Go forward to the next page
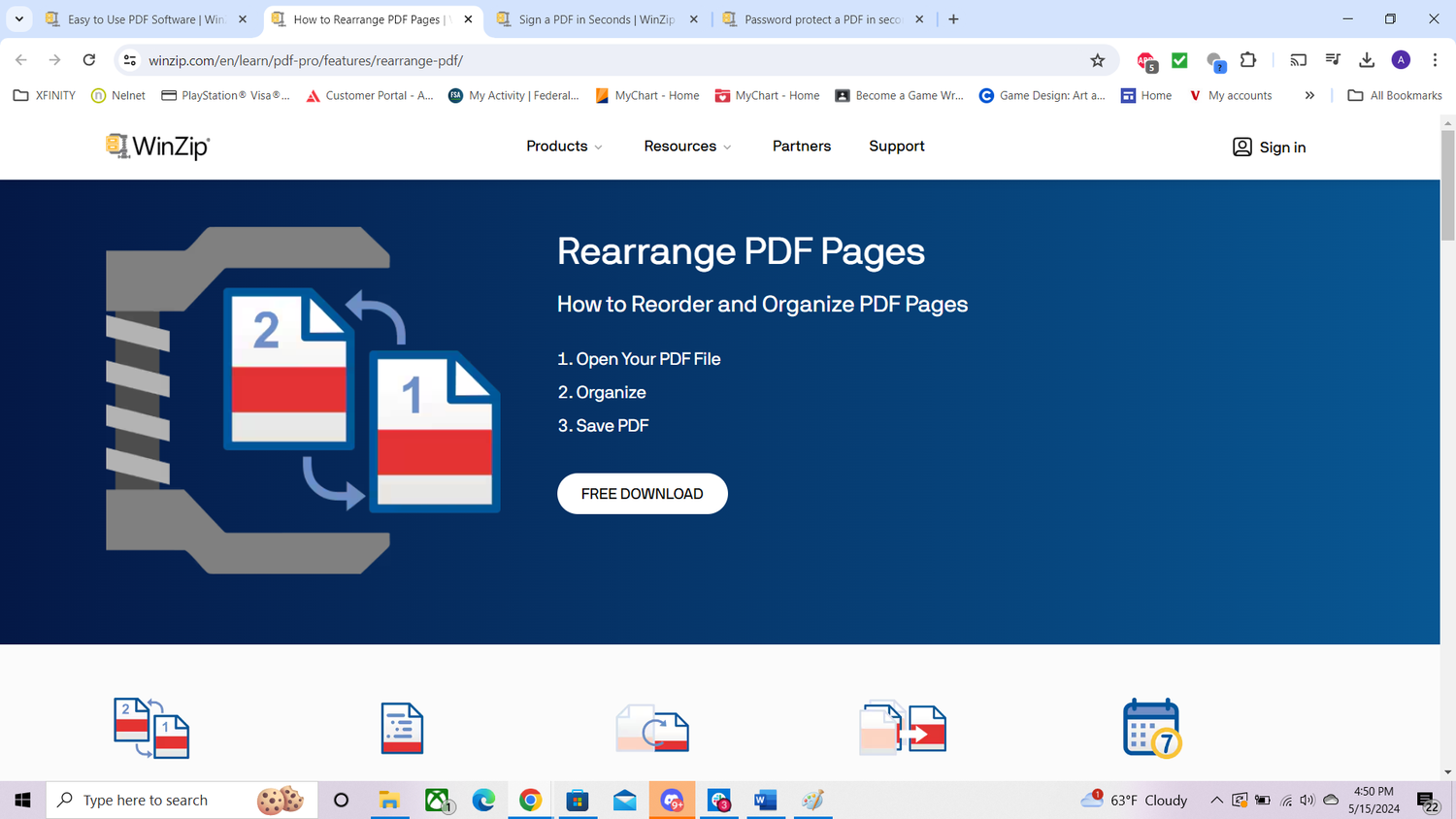1456x819 pixels. coord(55,60)
